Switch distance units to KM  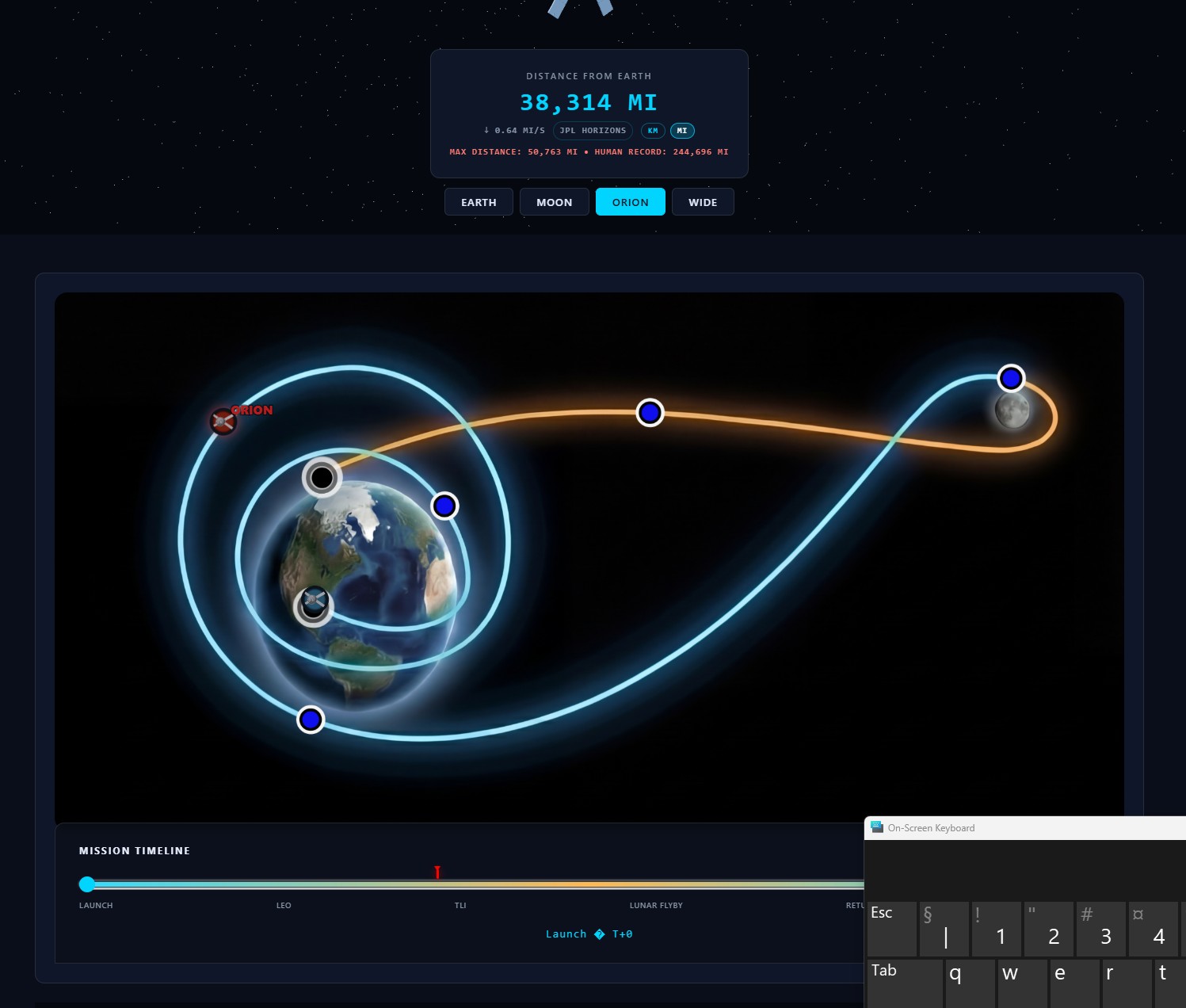pyautogui.click(x=653, y=131)
